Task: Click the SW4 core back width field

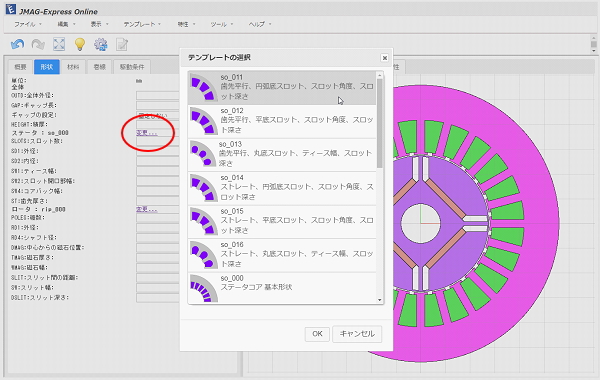Action: (x=158, y=191)
